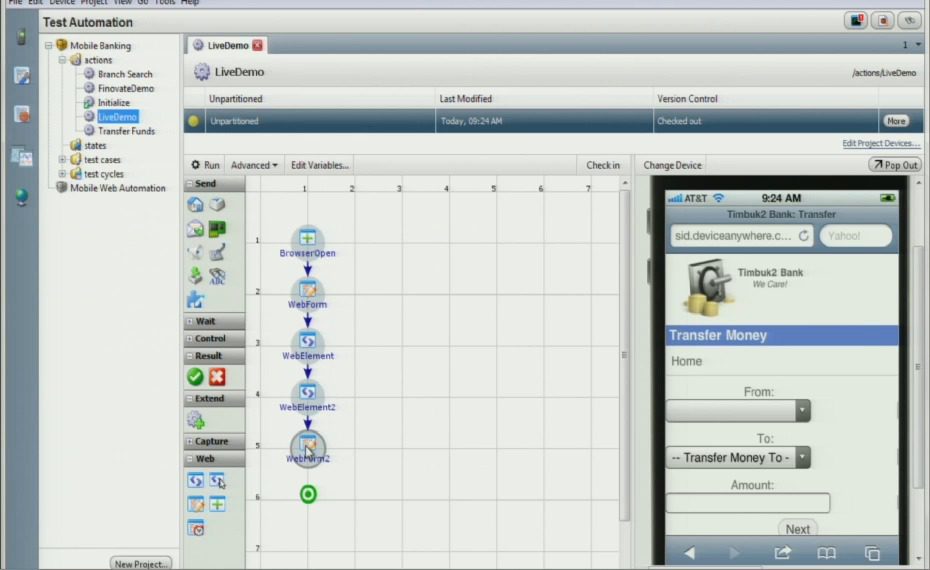Select the green download arrow icon in Send palette
This screenshot has height=570, width=930.
click(x=195, y=276)
